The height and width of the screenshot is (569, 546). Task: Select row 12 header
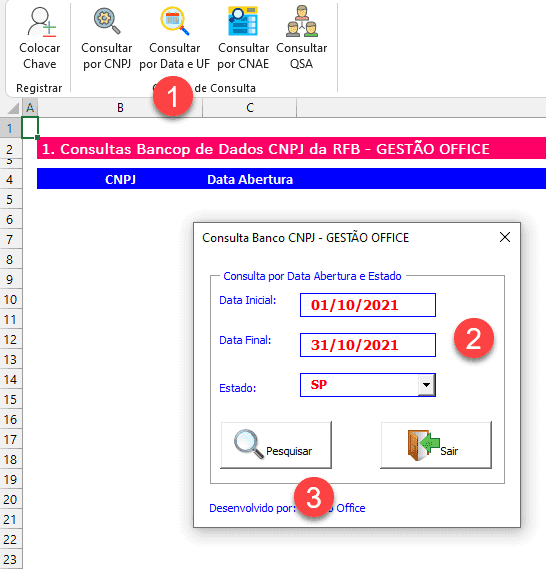10,339
